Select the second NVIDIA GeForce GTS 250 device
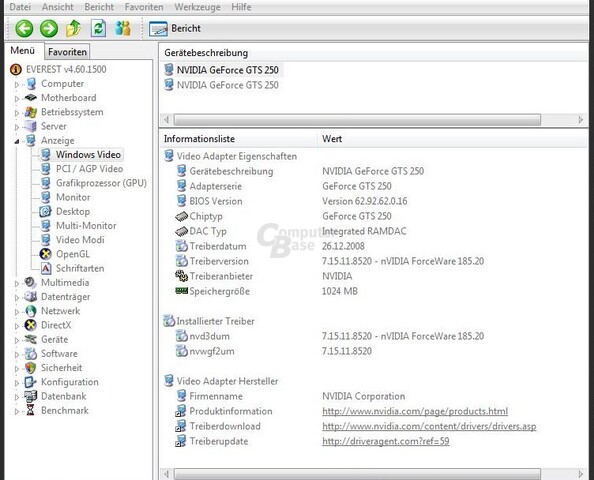This screenshot has height=480, width=594. click(x=228, y=85)
